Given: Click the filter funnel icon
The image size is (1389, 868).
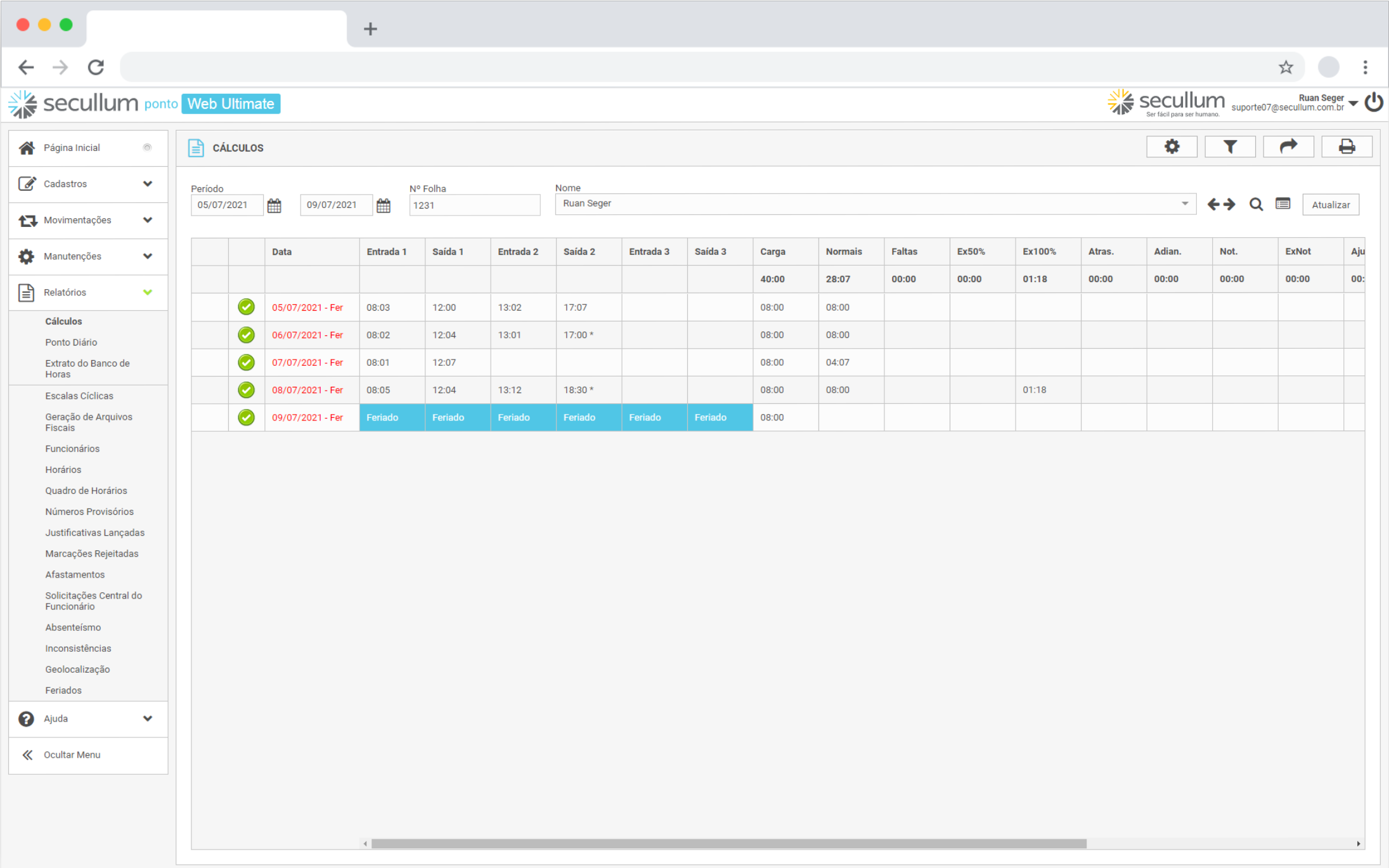Looking at the screenshot, I should point(1229,147).
